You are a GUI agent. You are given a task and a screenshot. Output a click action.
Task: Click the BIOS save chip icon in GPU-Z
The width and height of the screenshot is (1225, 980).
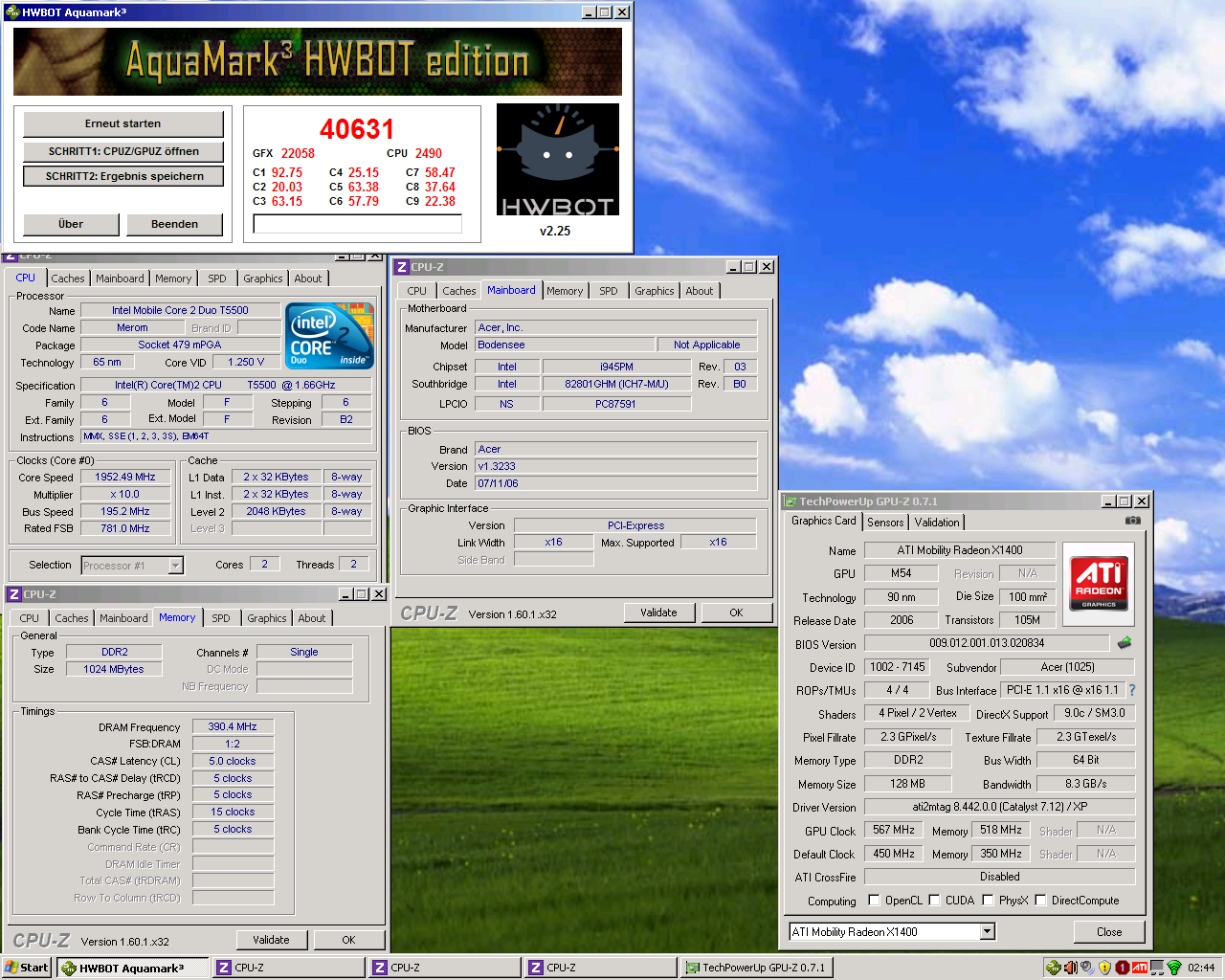(x=1125, y=643)
